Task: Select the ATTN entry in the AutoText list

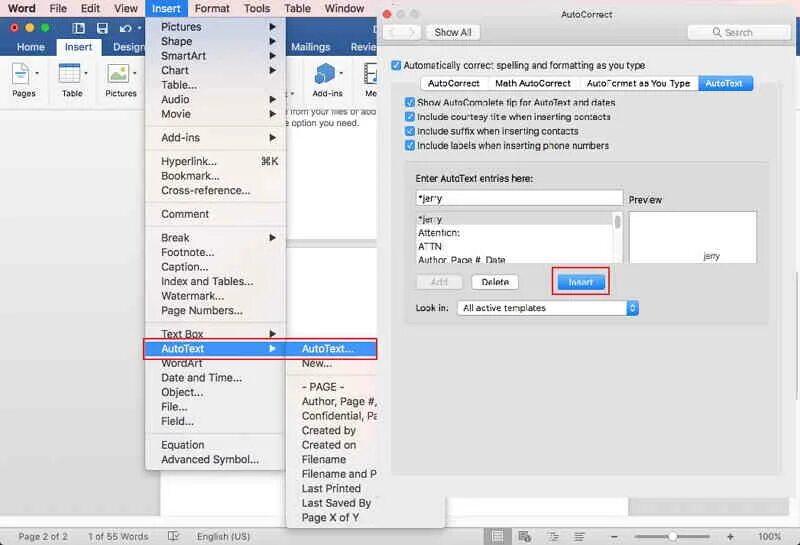Action: pos(514,246)
